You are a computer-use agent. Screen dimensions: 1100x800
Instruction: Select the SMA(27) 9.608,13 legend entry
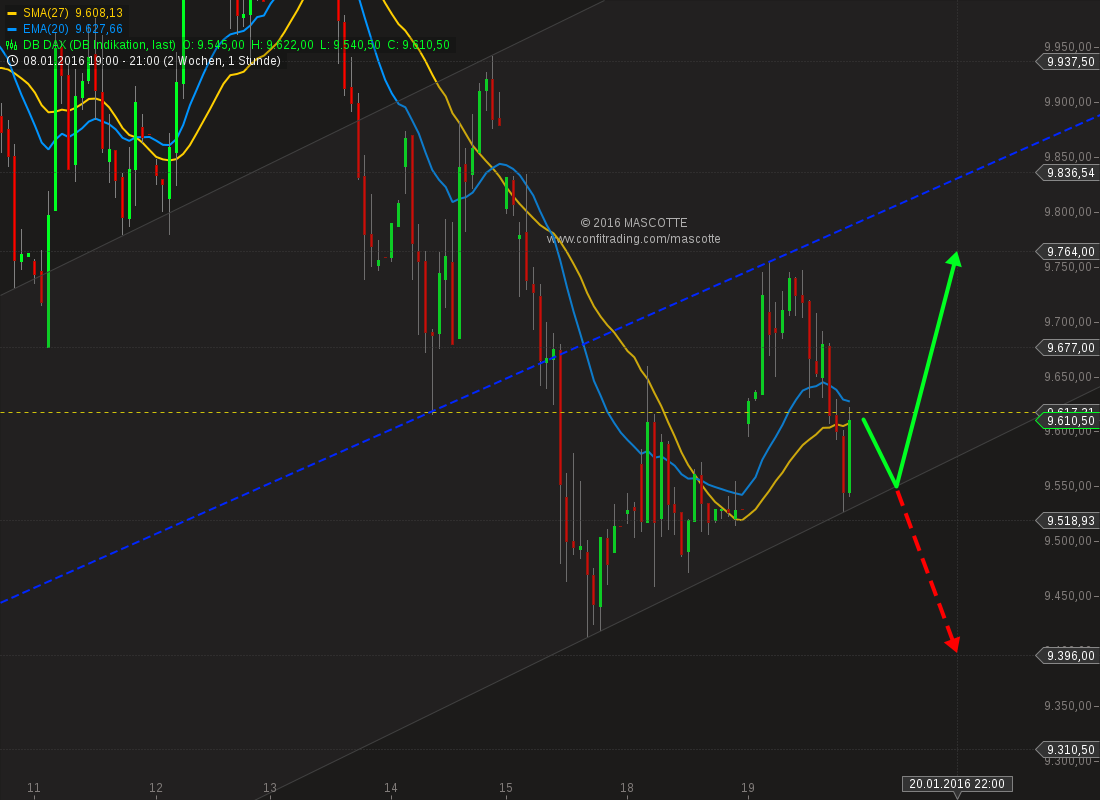point(65,13)
